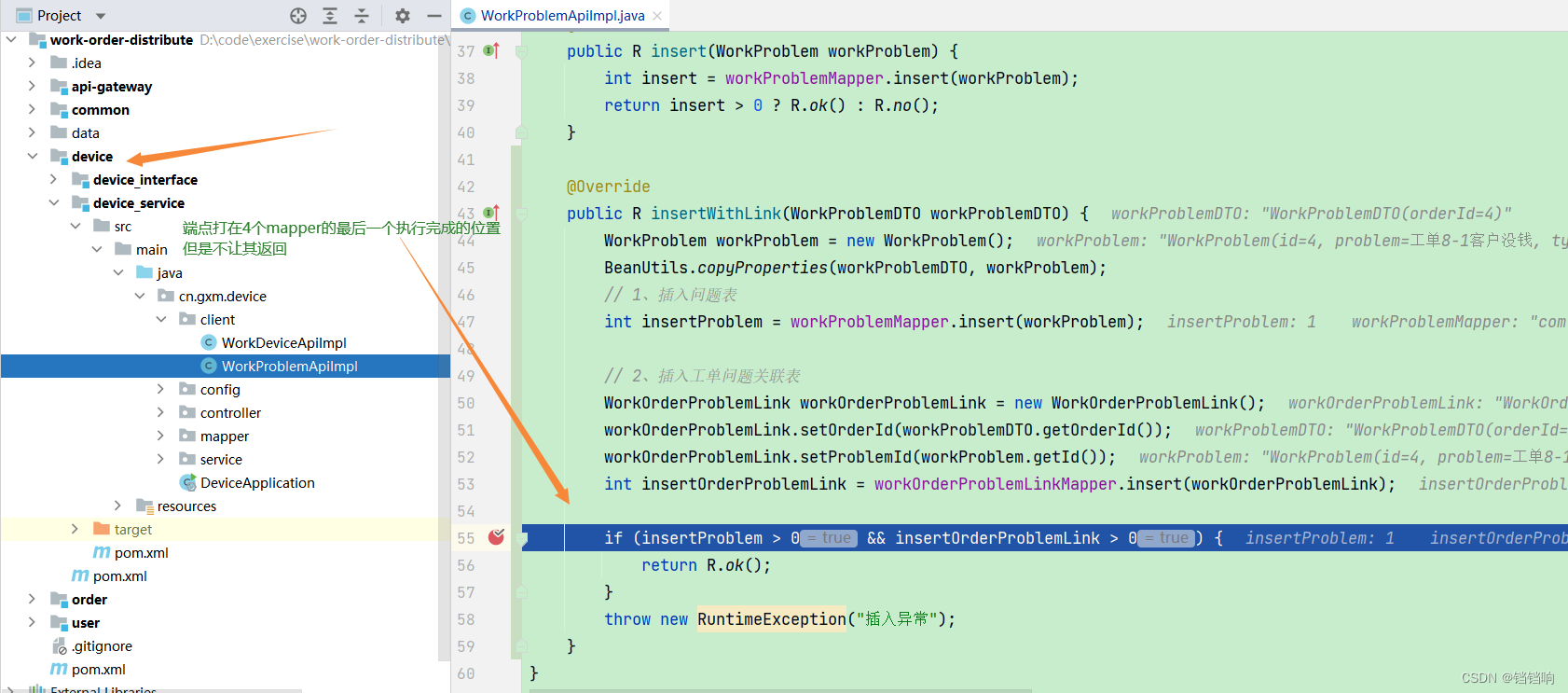Expand the resources folder
1568x693 pixels.
tap(118, 506)
